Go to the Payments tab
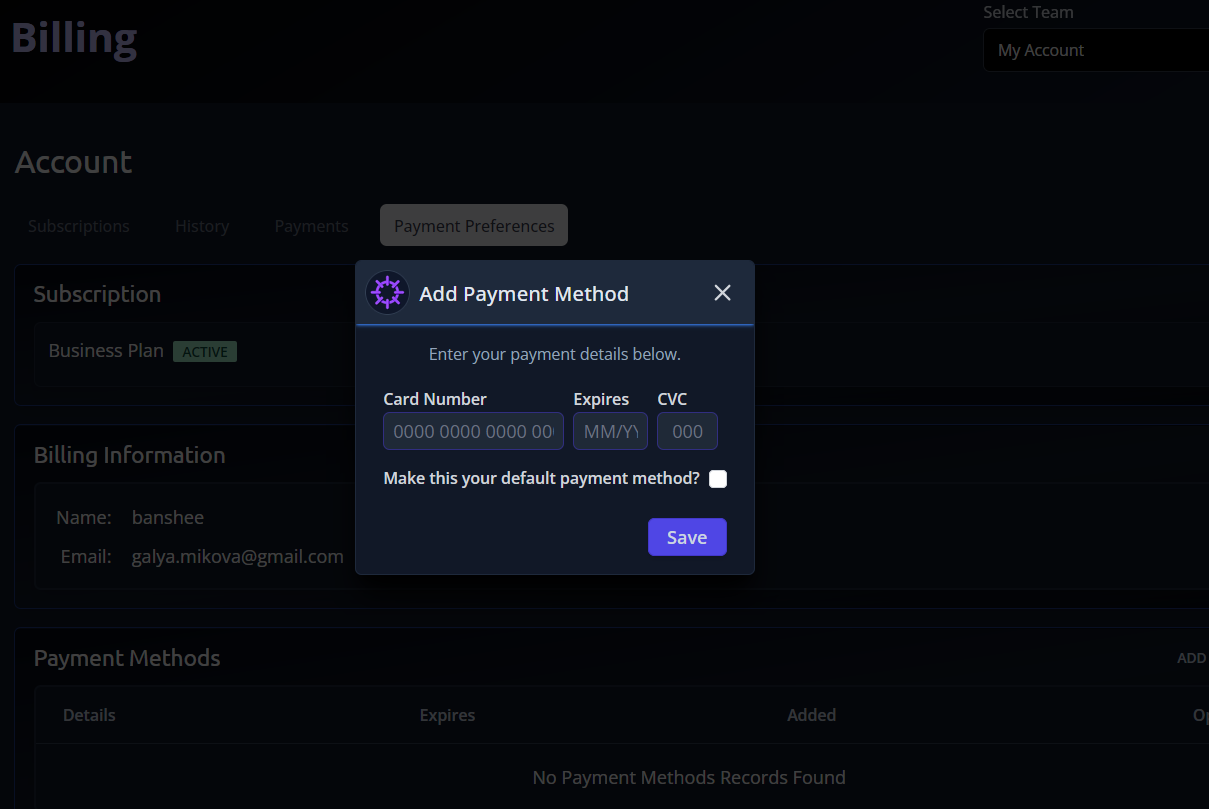 coord(312,226)
